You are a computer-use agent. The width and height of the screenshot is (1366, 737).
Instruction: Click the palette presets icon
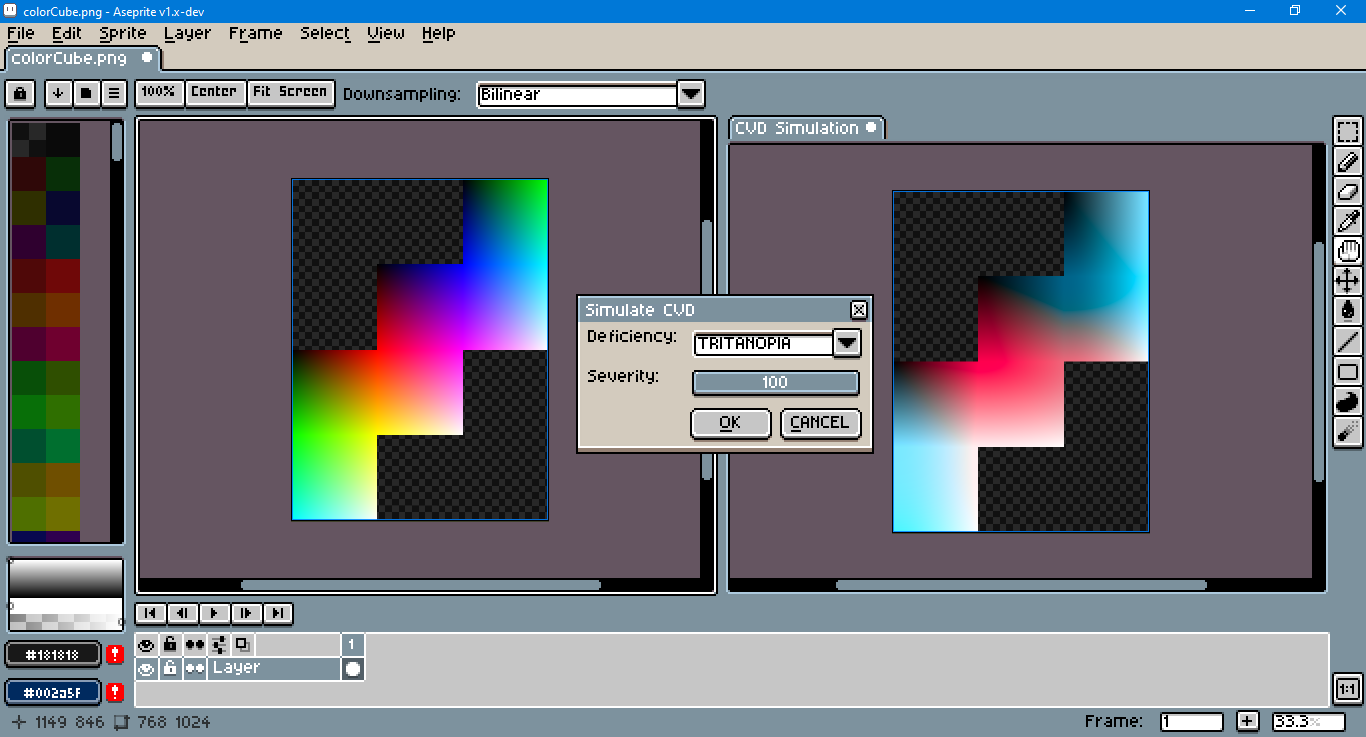(86, 94)
